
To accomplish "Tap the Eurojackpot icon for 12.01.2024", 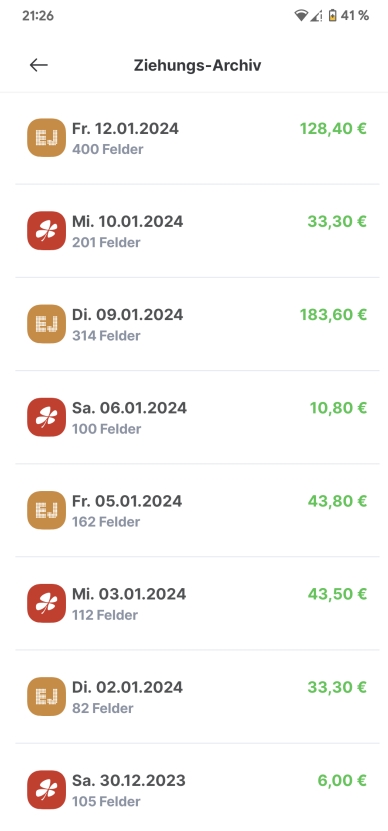I will coord(47,138).
